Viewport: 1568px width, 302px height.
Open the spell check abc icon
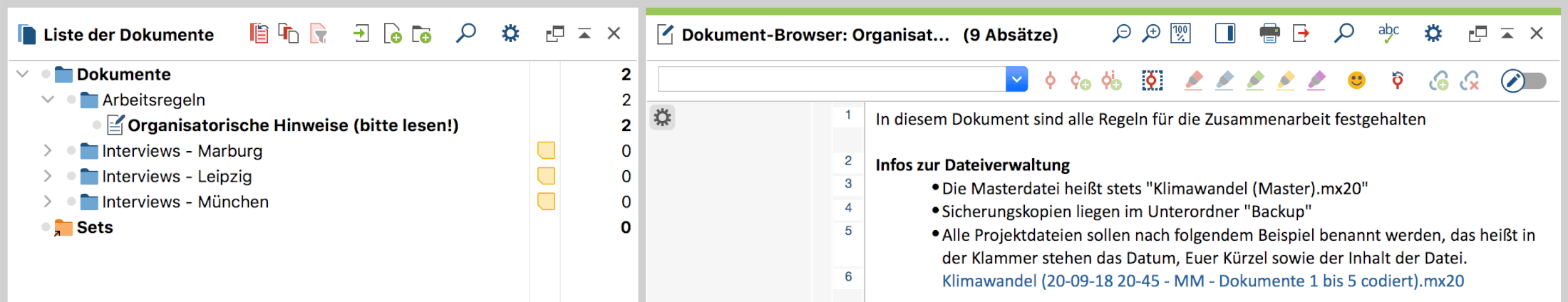[x=1388, y=33]
